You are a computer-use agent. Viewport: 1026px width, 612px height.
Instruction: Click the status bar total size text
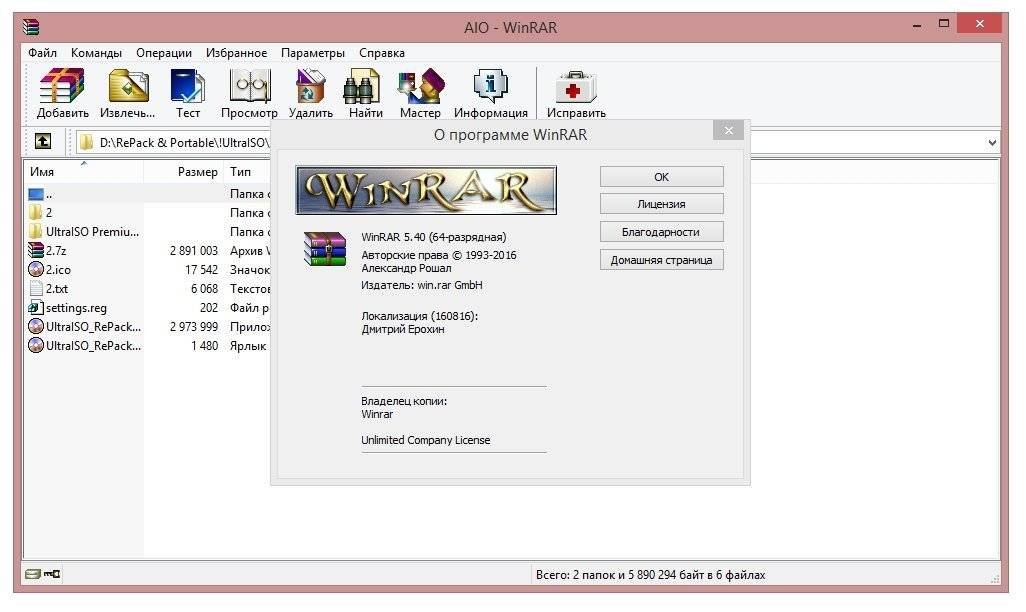650,575
